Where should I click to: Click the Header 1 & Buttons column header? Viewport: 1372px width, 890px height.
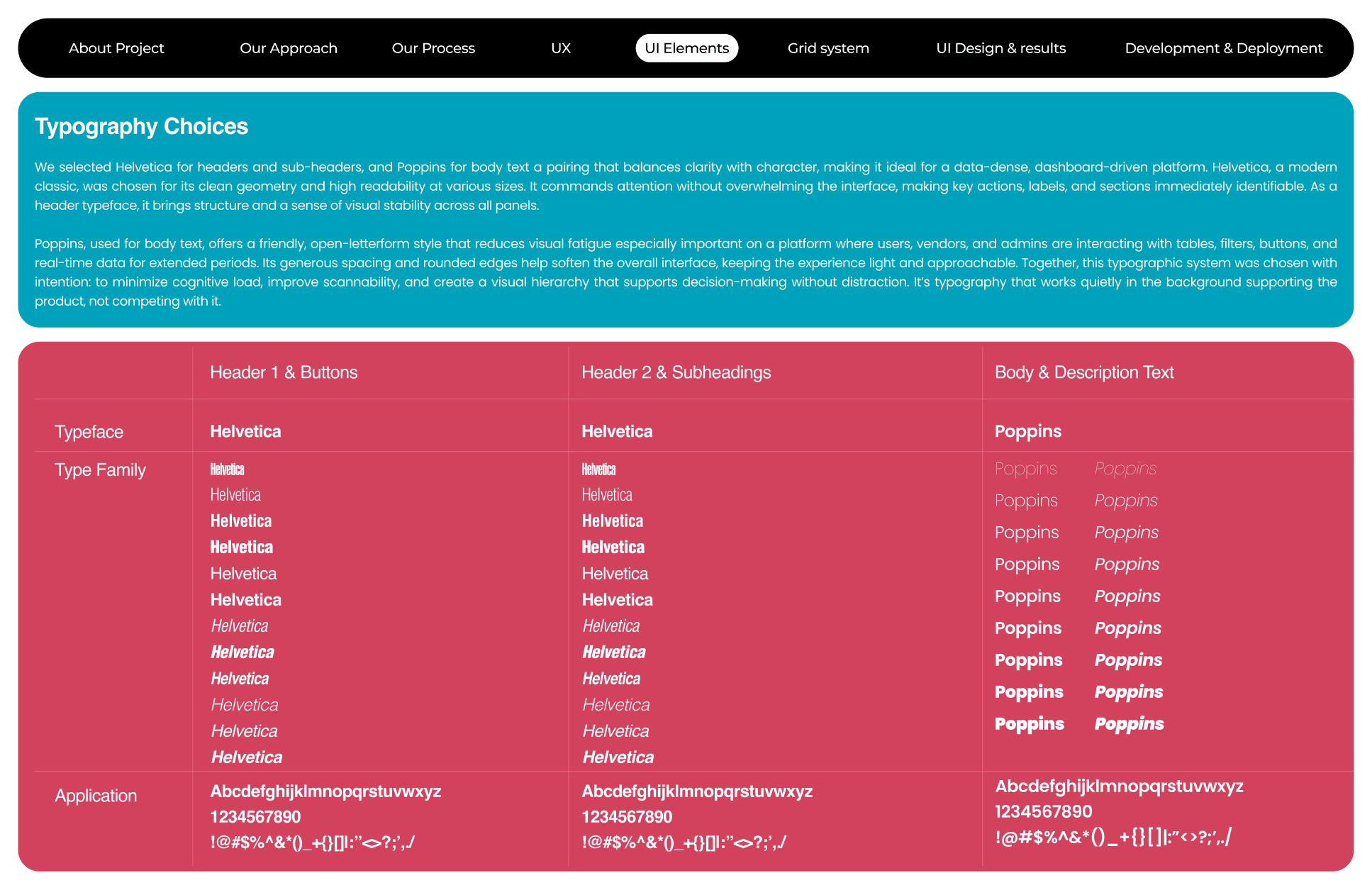click(x=284, y=372)
